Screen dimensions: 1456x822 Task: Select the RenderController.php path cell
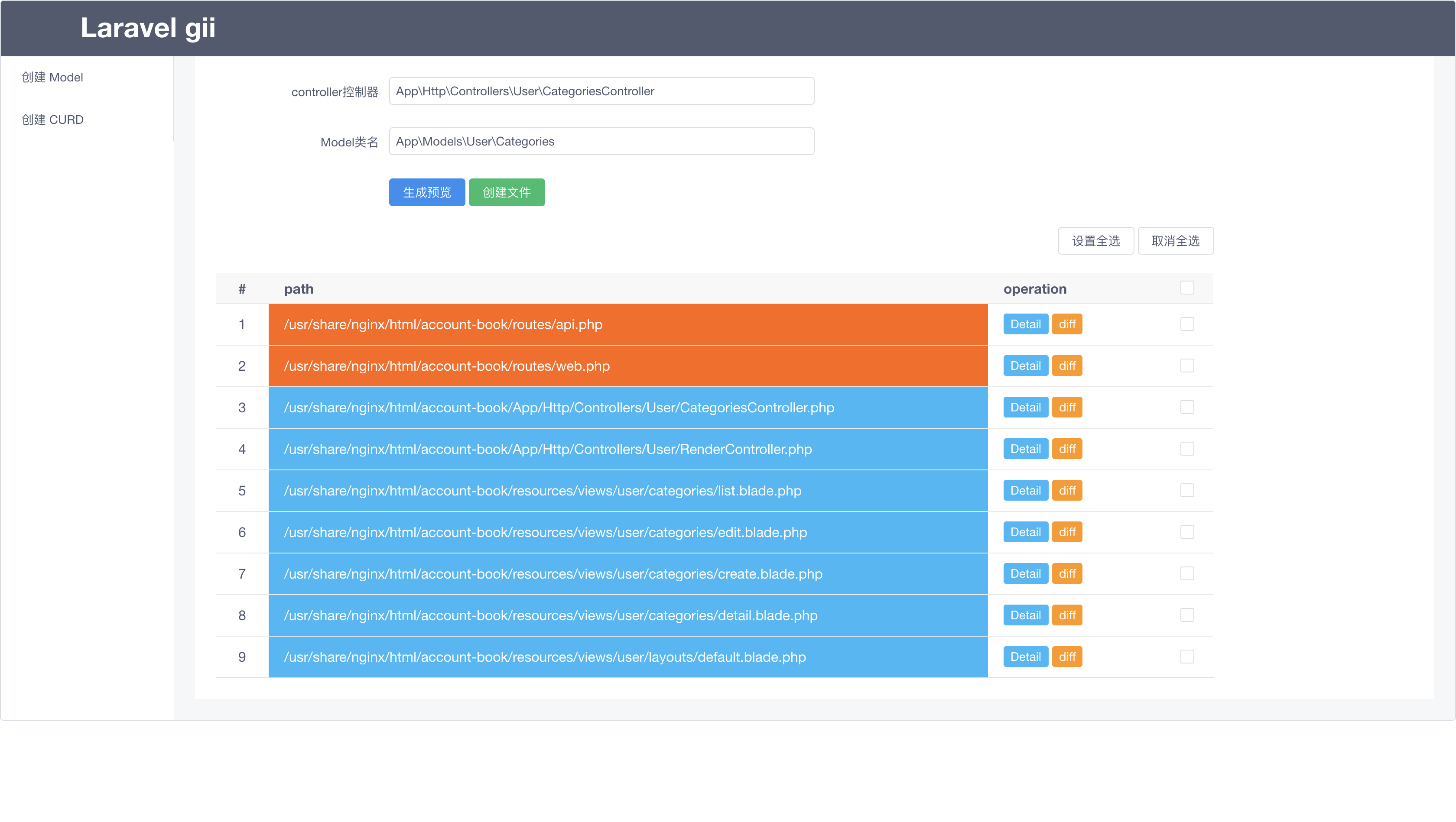628,449
